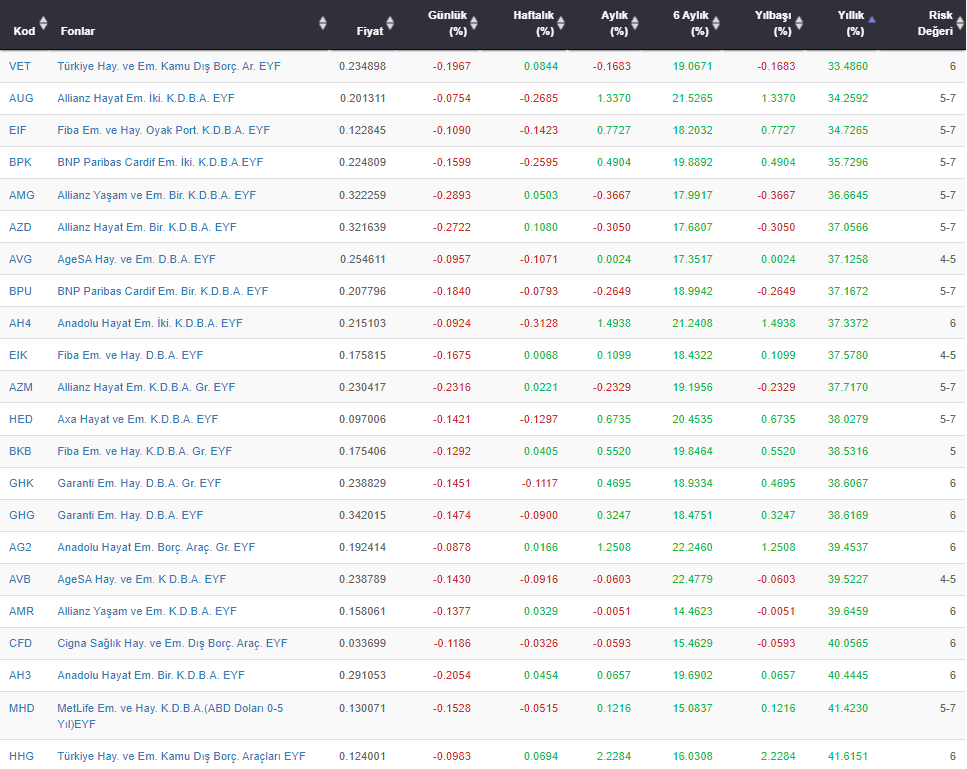This screenshot has width=967, height=769.
Task: Open Allianz Yaşam ve Em. K.D.B.A. EYF
Action: (147, 612)
